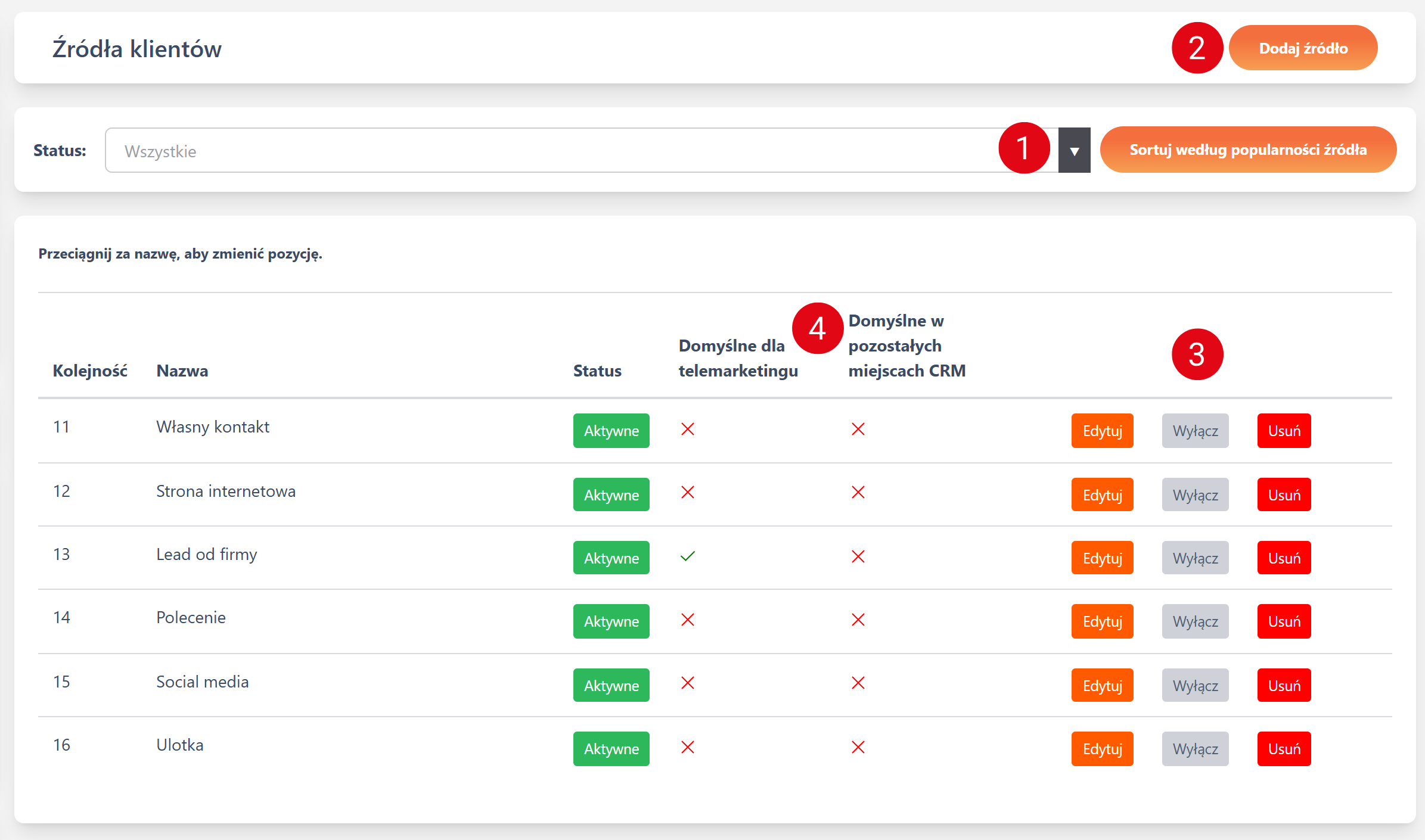Click telemarketing red X for Własny kontakt
The height and width of the screenshot is (840, 1425).
pyautogui.click(x=688, y=429)
